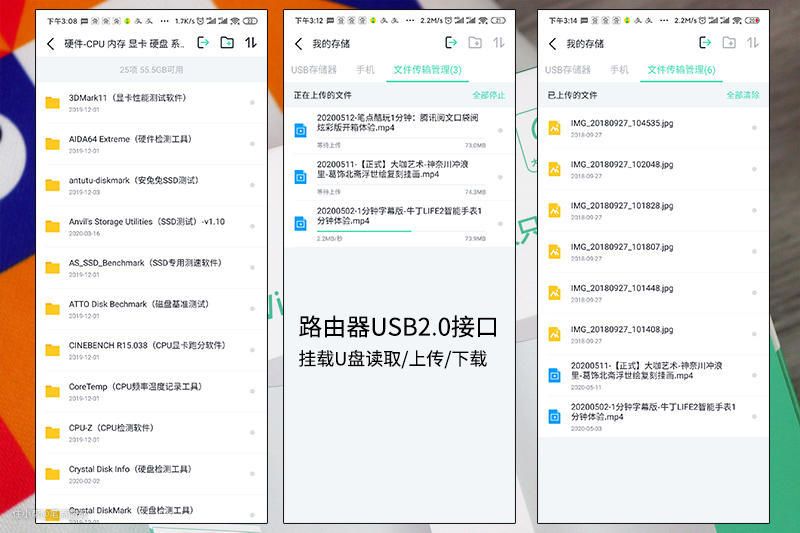The height and width of the screenshot is (533, 800).
Task: Tap the sort arrows icon in 硬件-CPU header
Action: (251, 43)
